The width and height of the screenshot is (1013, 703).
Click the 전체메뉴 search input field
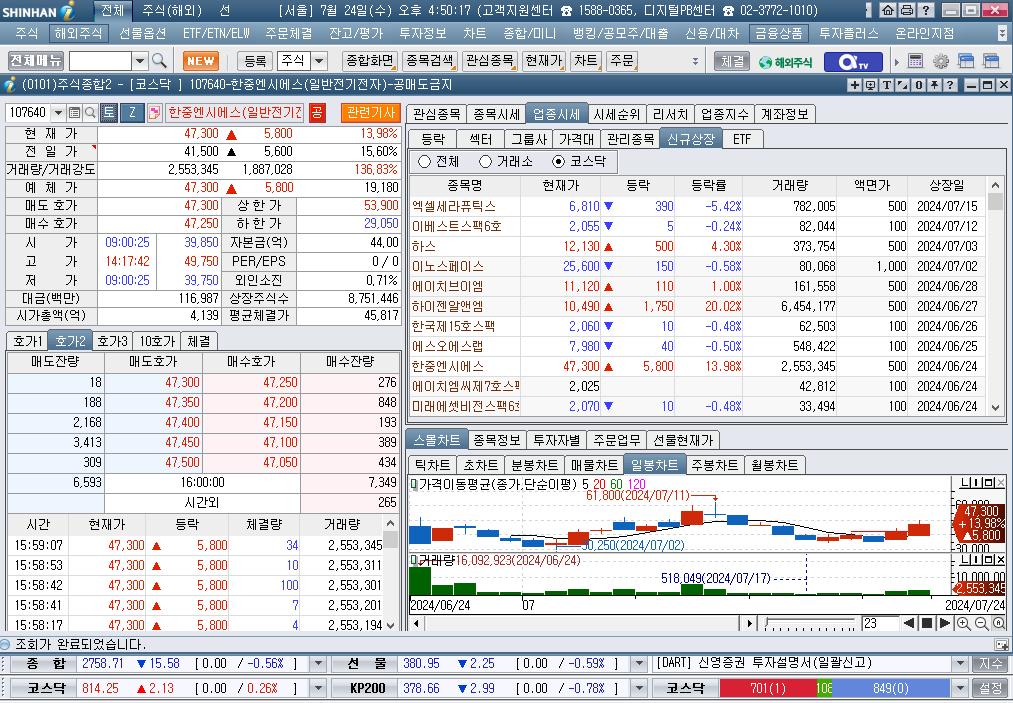click(x=100, y=61)
